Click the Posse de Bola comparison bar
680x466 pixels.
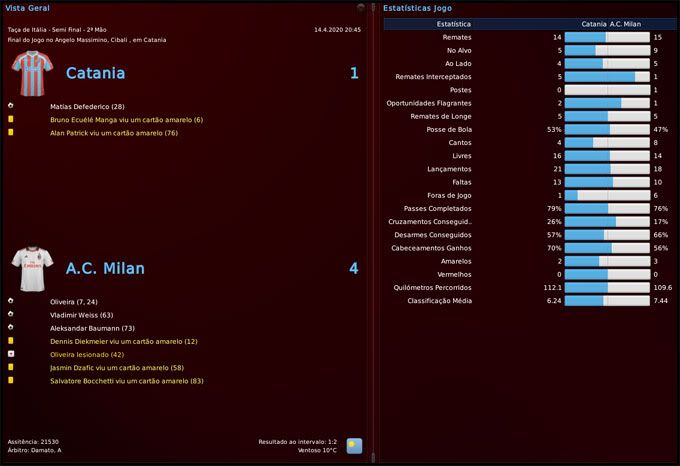pyautogui.click(x=607, y=129)
